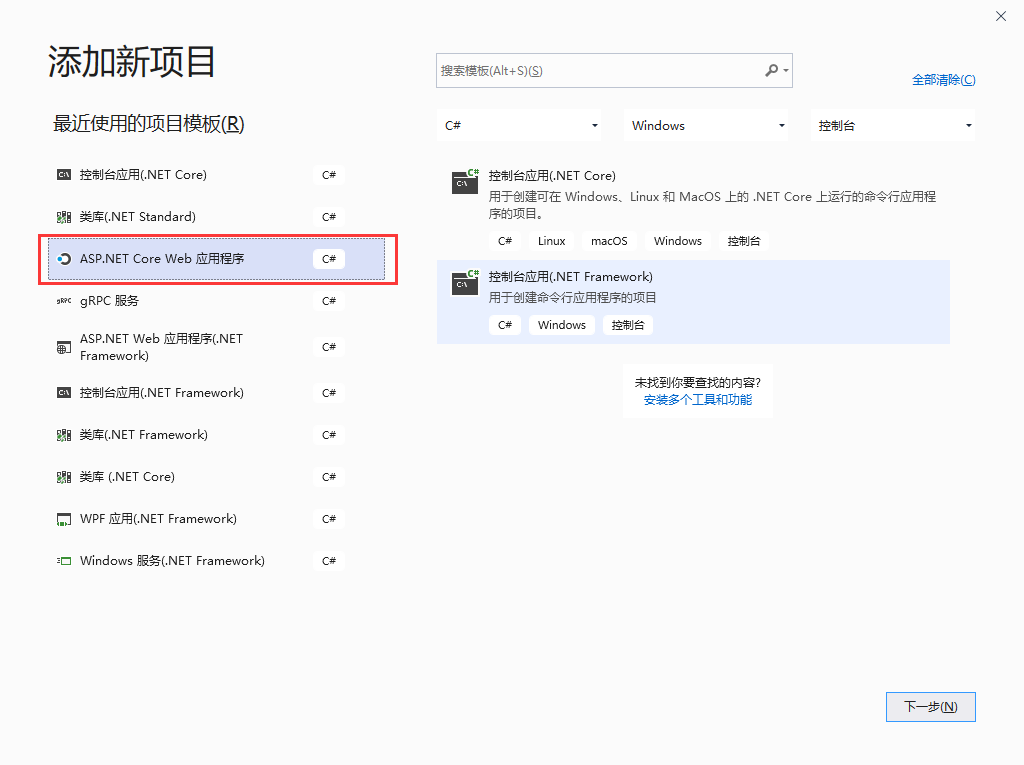Click .NET Core result description text

click(712, 205)
